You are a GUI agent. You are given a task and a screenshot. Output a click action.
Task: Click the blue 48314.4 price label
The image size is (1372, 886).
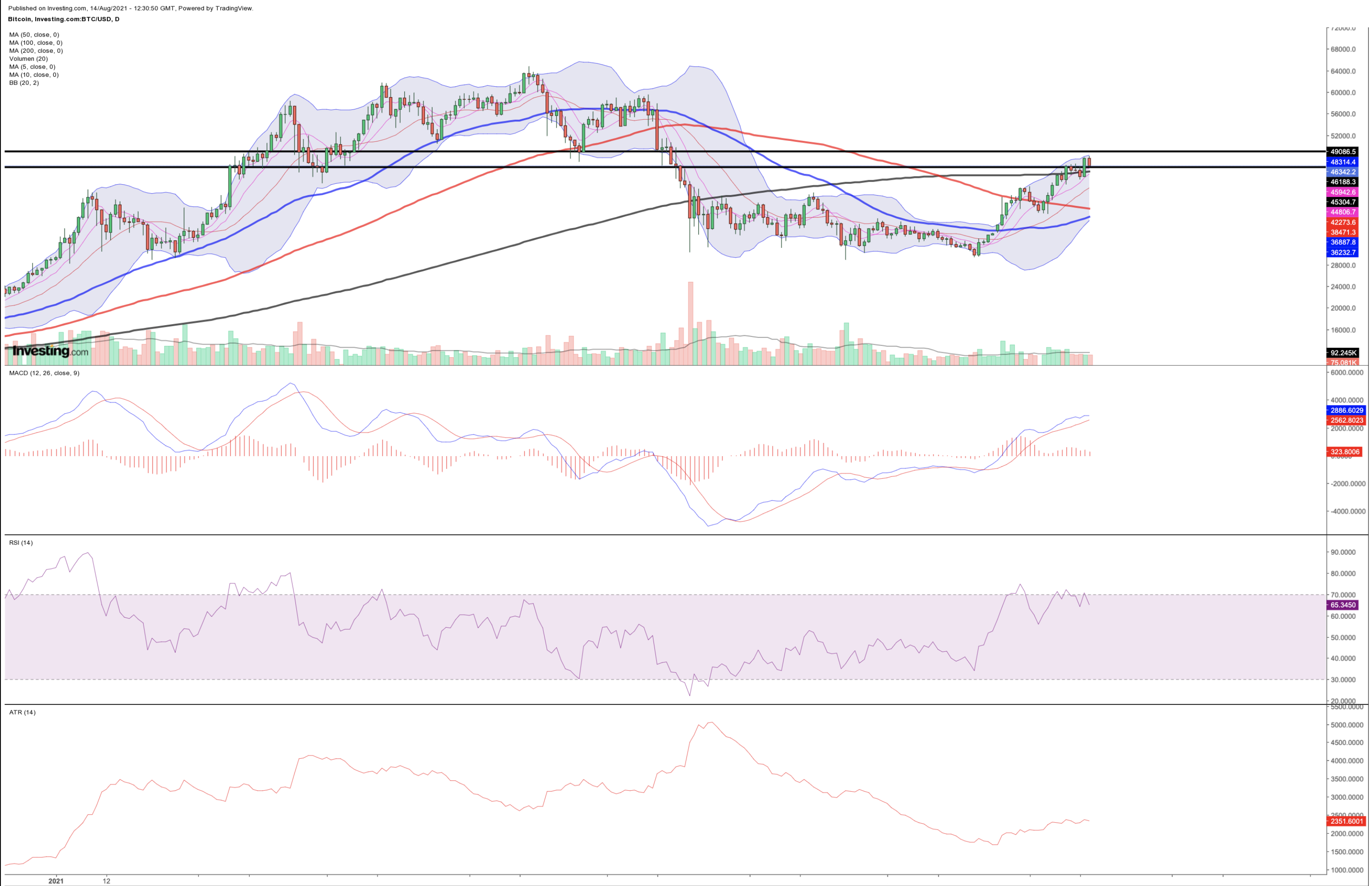(1343, 162)
